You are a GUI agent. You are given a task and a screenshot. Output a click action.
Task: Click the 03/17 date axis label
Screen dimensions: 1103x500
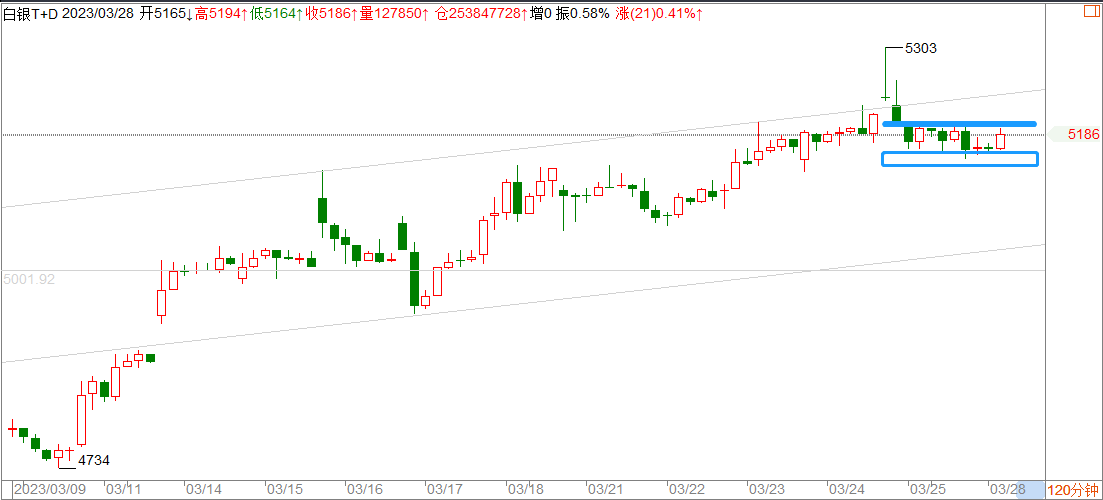pos(446,489)
